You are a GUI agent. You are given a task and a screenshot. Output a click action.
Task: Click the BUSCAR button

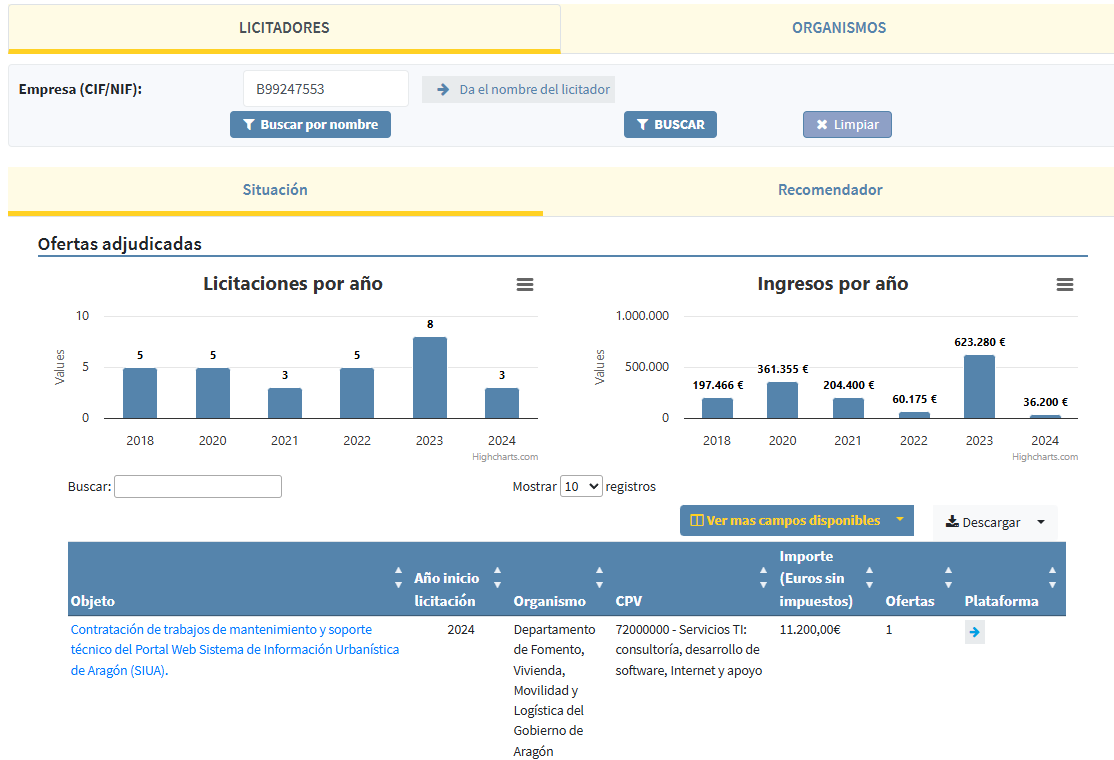pos(670,124)
